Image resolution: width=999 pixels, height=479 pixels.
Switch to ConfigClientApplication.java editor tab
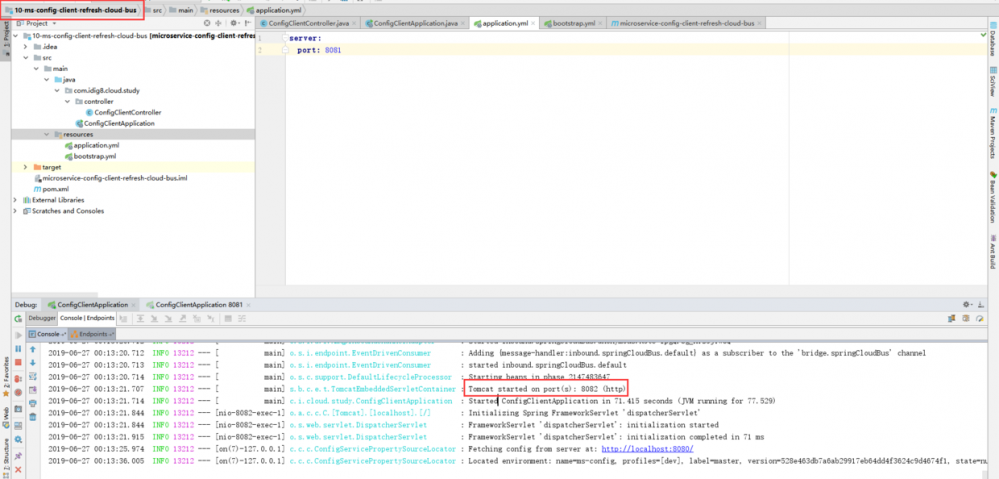click(415, 23)
